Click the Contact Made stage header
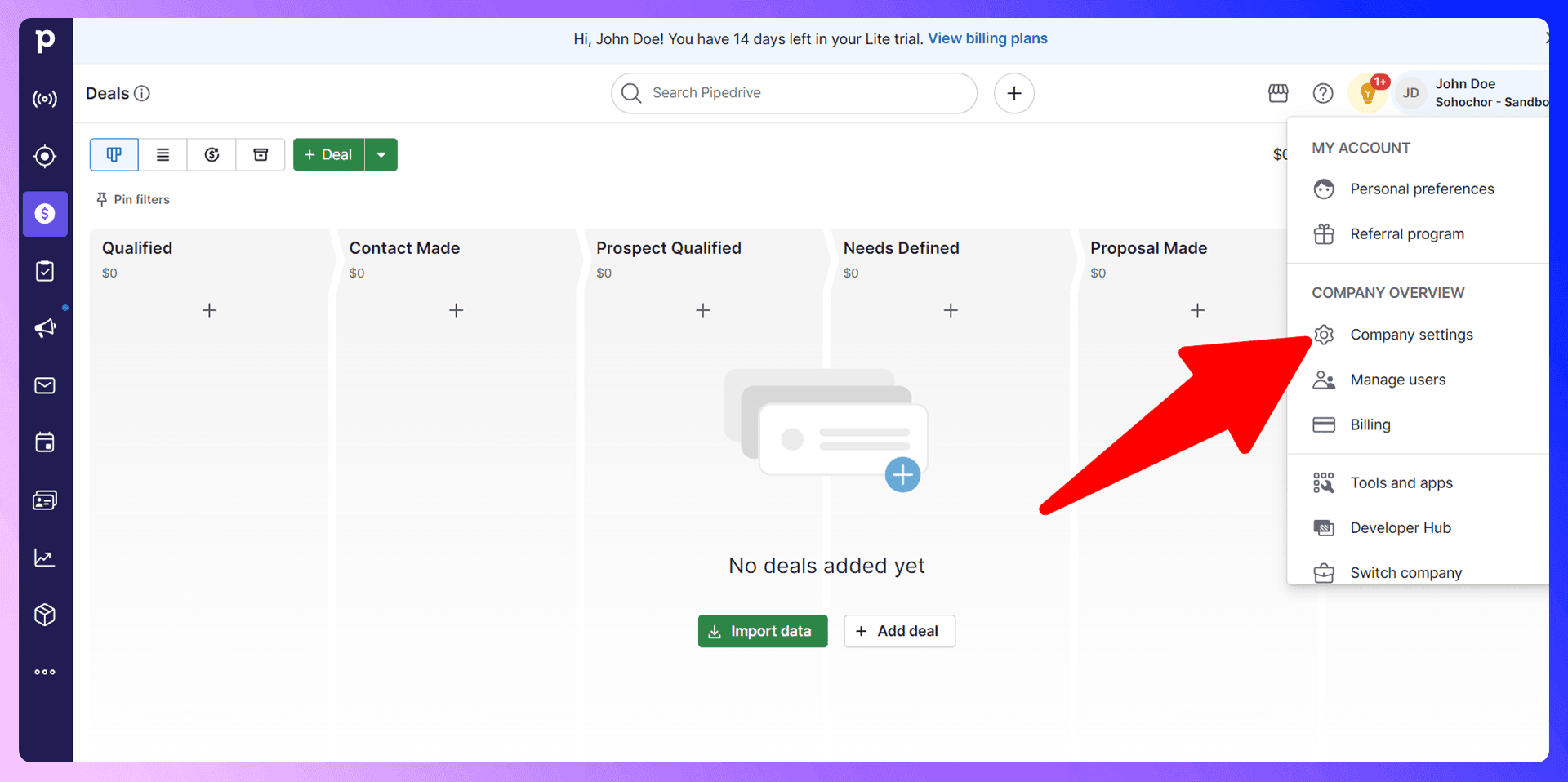 pos(404,248)
